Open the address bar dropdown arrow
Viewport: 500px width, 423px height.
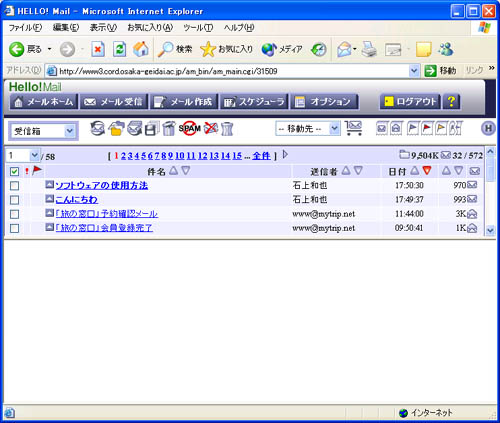tap(414, 71)
